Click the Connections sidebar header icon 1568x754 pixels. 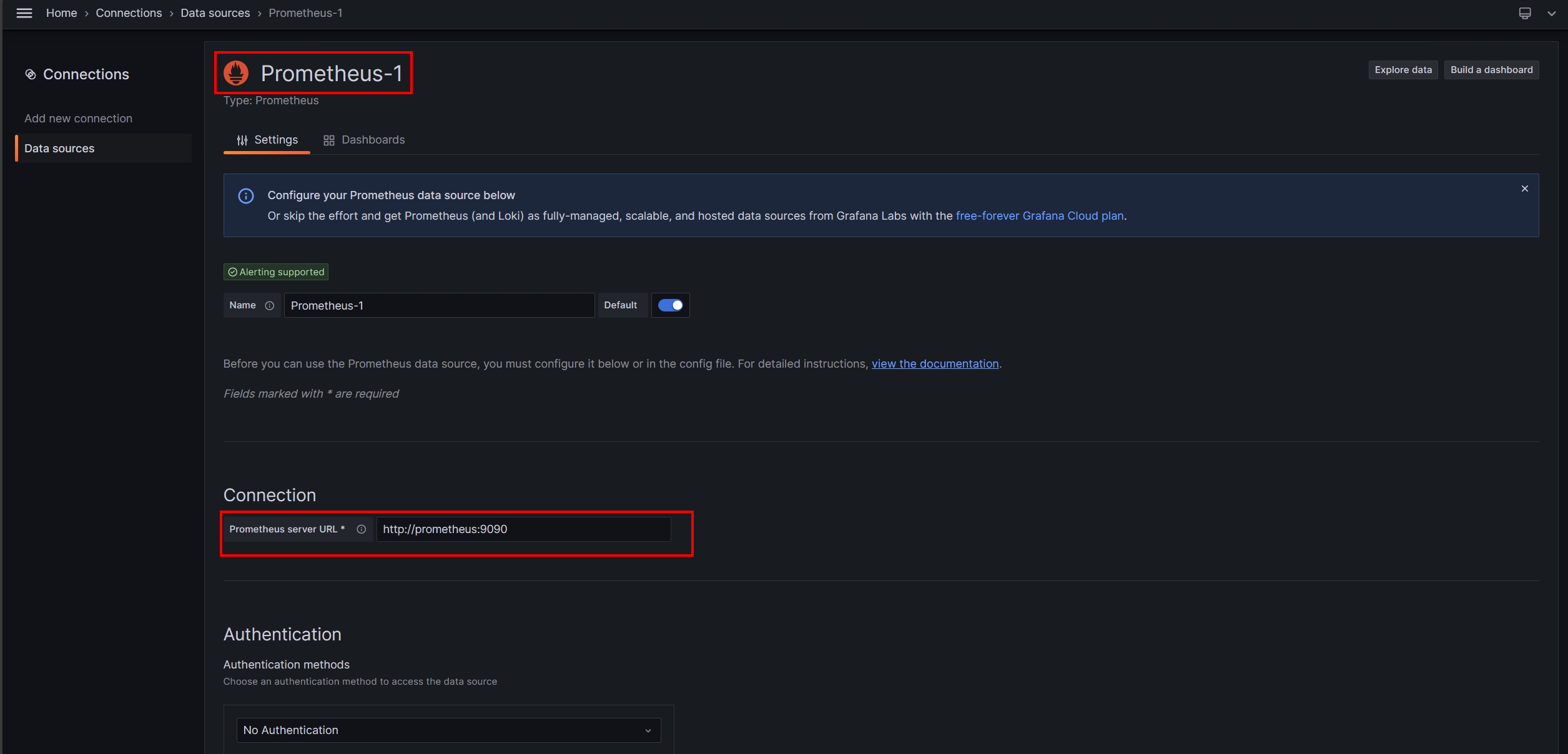pyautogui.click(x=31, y=74)
